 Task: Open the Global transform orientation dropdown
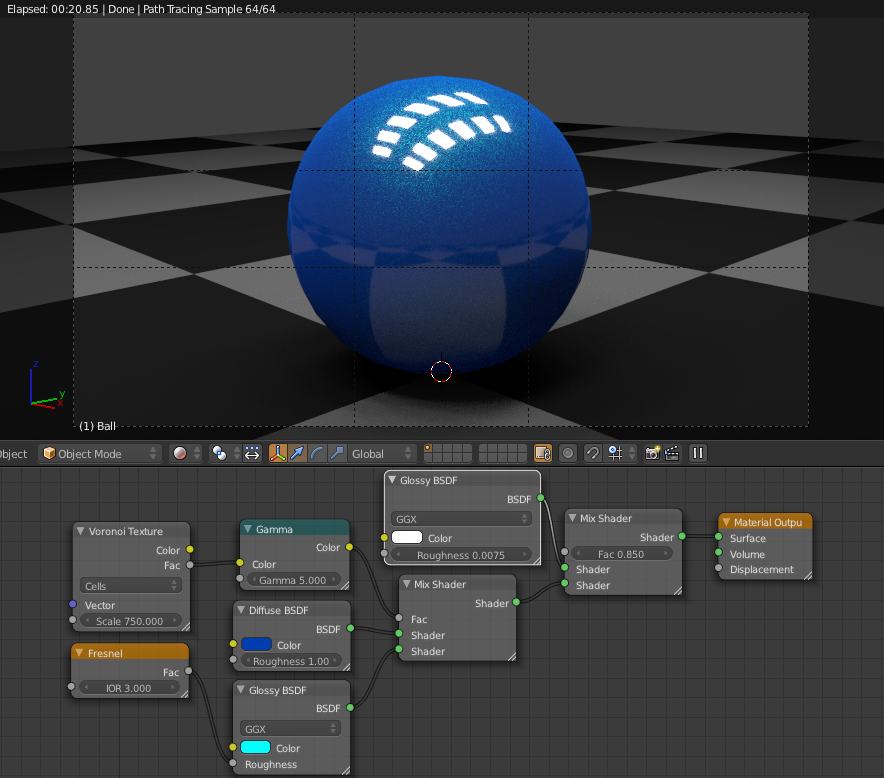click(380, 453)
